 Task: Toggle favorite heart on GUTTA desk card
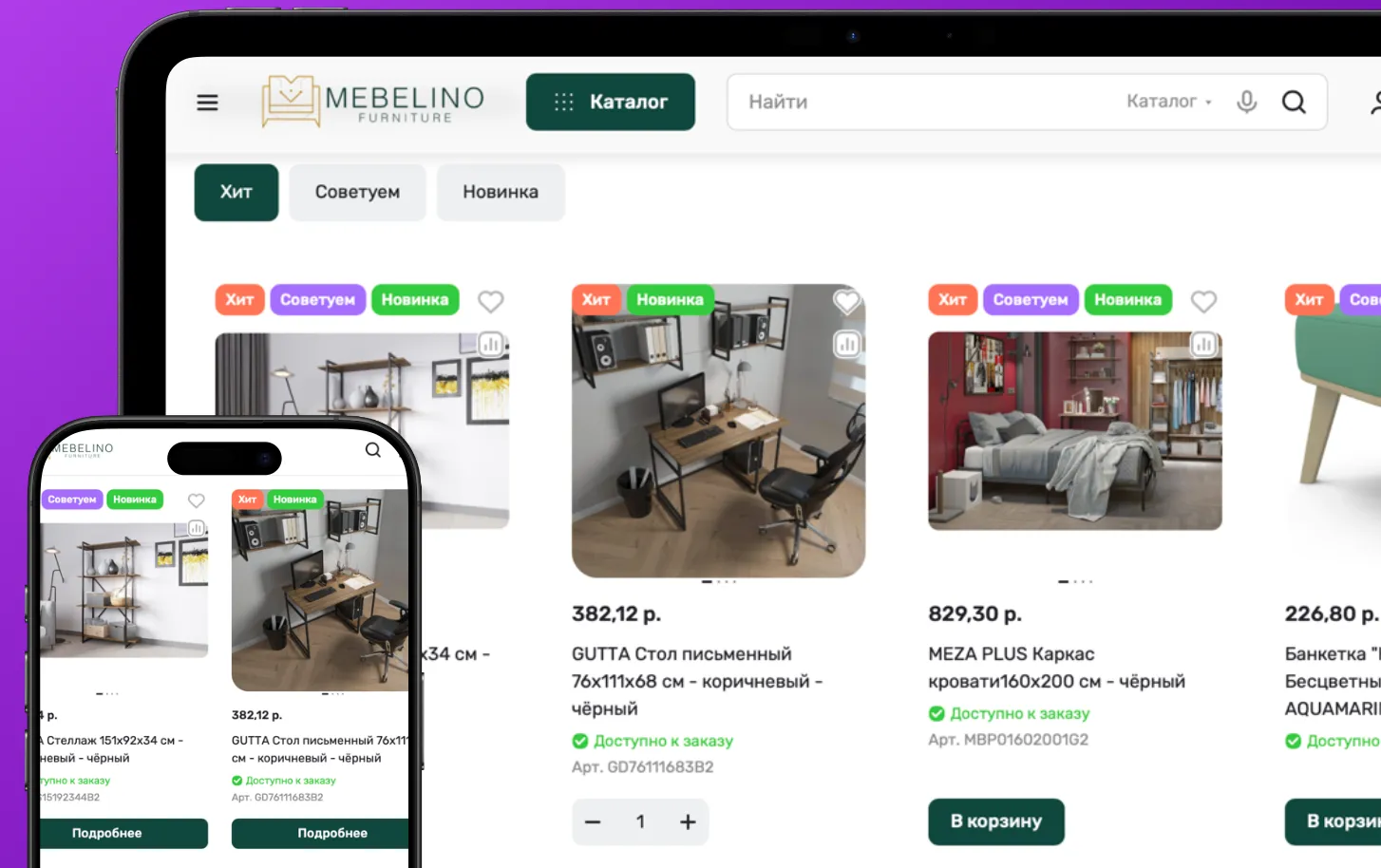[846, 301]
